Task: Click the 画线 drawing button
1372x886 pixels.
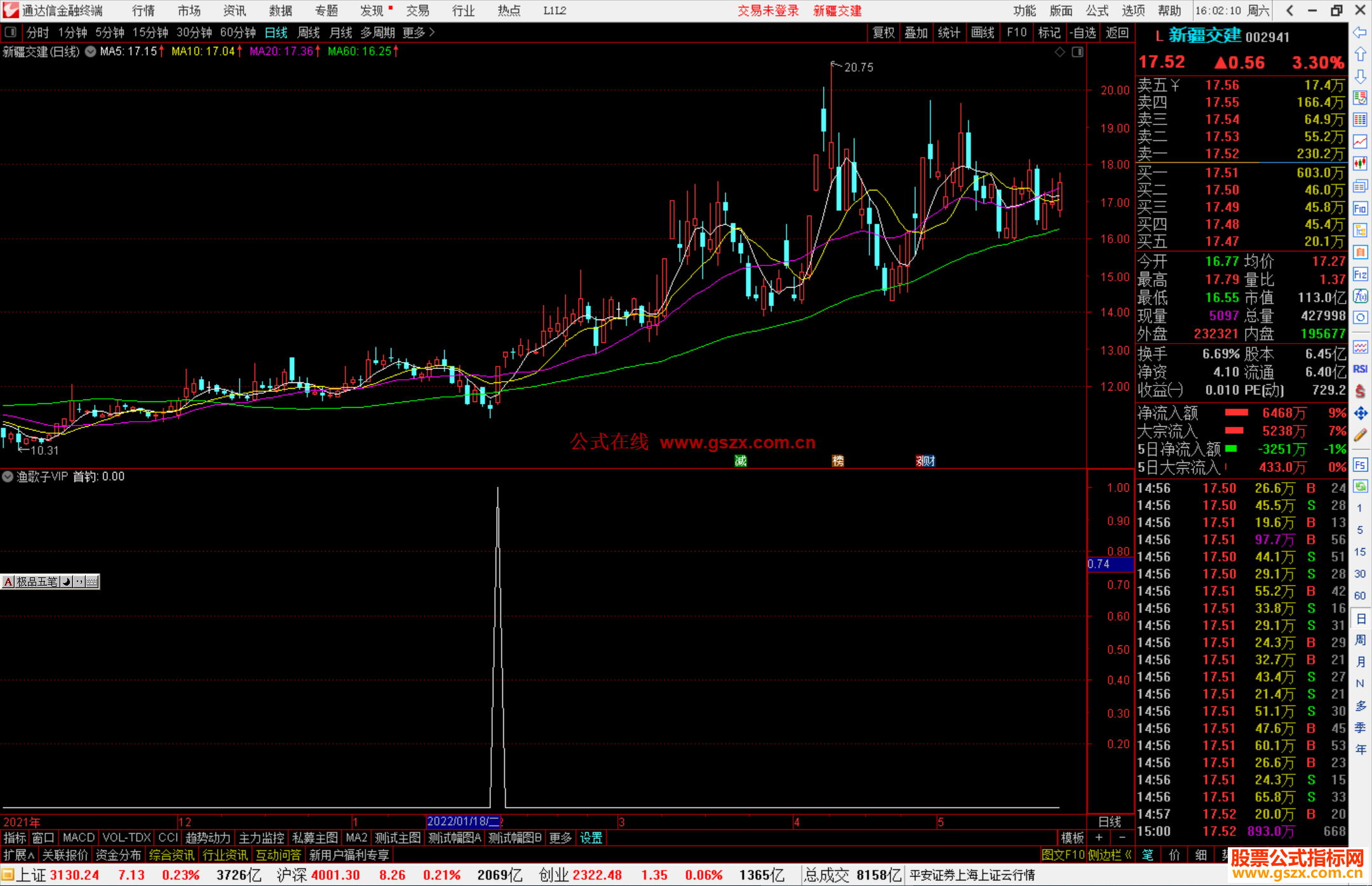Action: point(983,32)
